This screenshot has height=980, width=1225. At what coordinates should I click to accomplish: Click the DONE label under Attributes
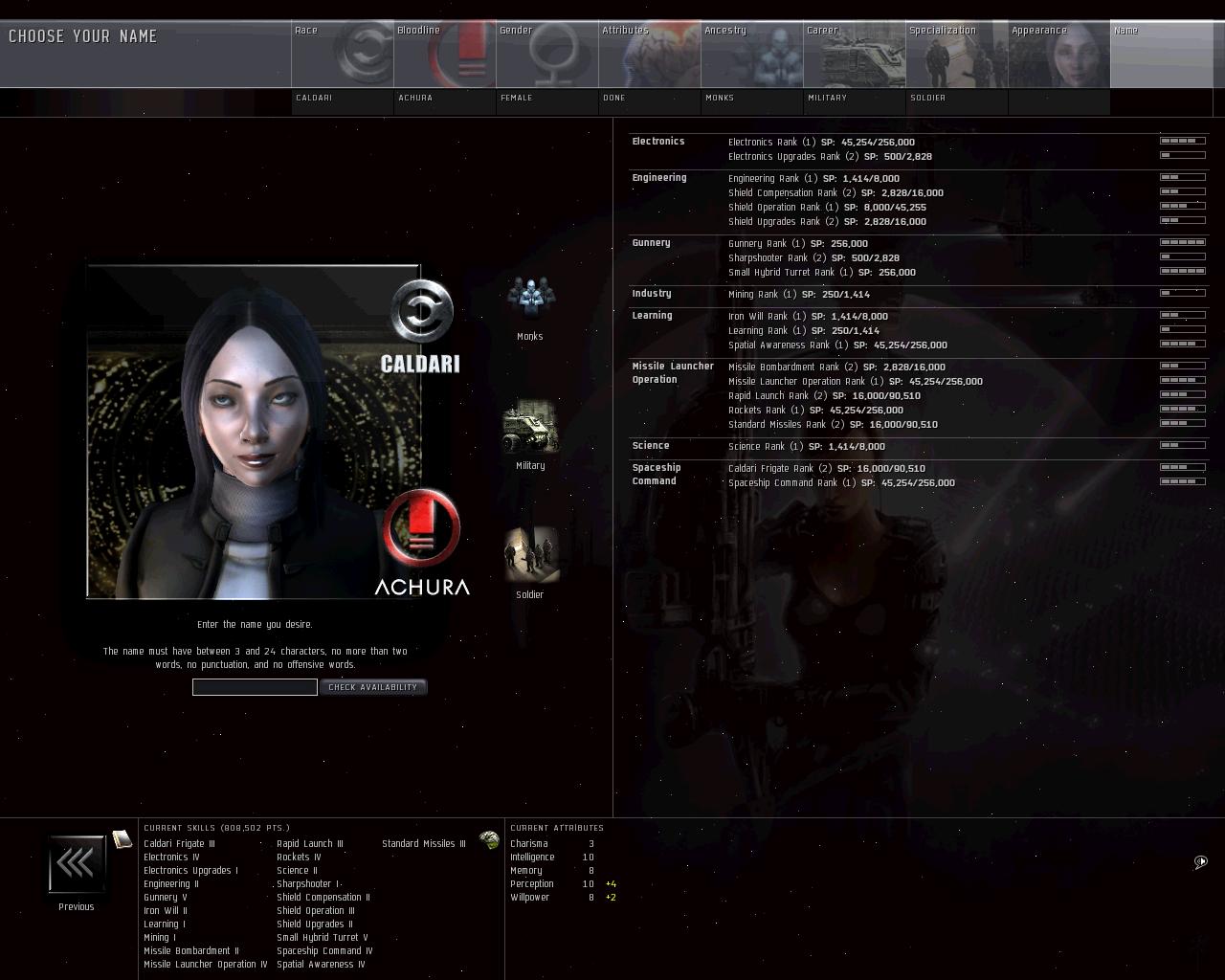(614, 98)
